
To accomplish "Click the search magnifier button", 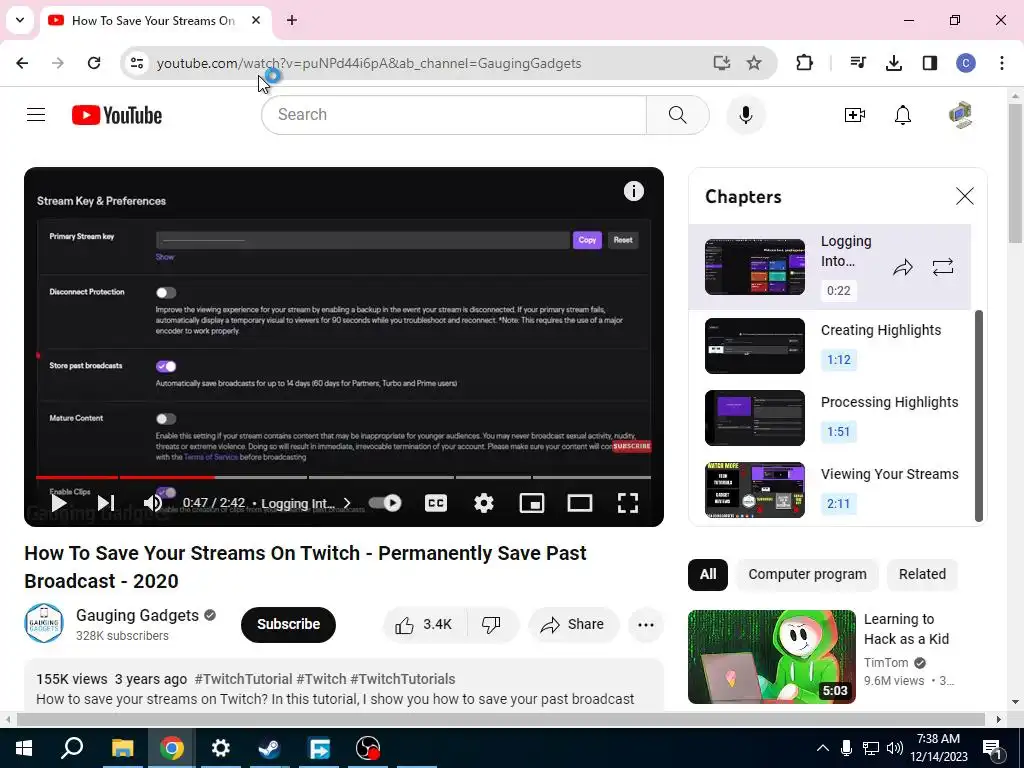I will click(678, 115).
